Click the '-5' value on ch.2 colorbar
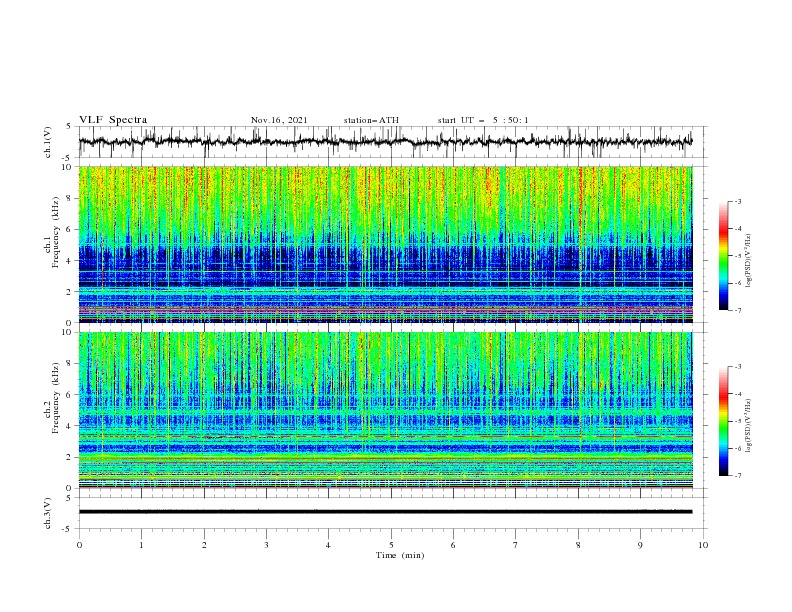792x612 pixels. [x=738, y=421]
